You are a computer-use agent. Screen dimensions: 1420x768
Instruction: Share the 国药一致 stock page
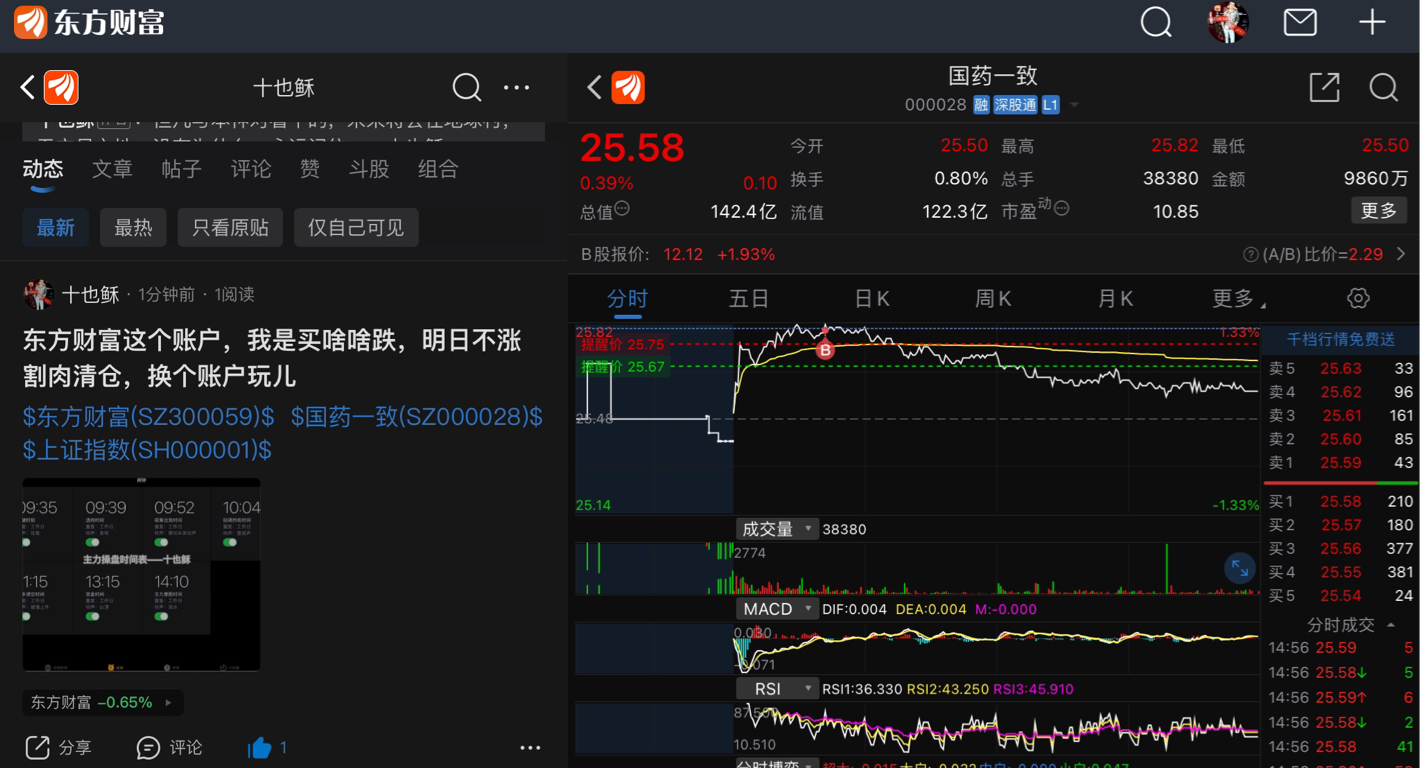(x=1324, y=88)
